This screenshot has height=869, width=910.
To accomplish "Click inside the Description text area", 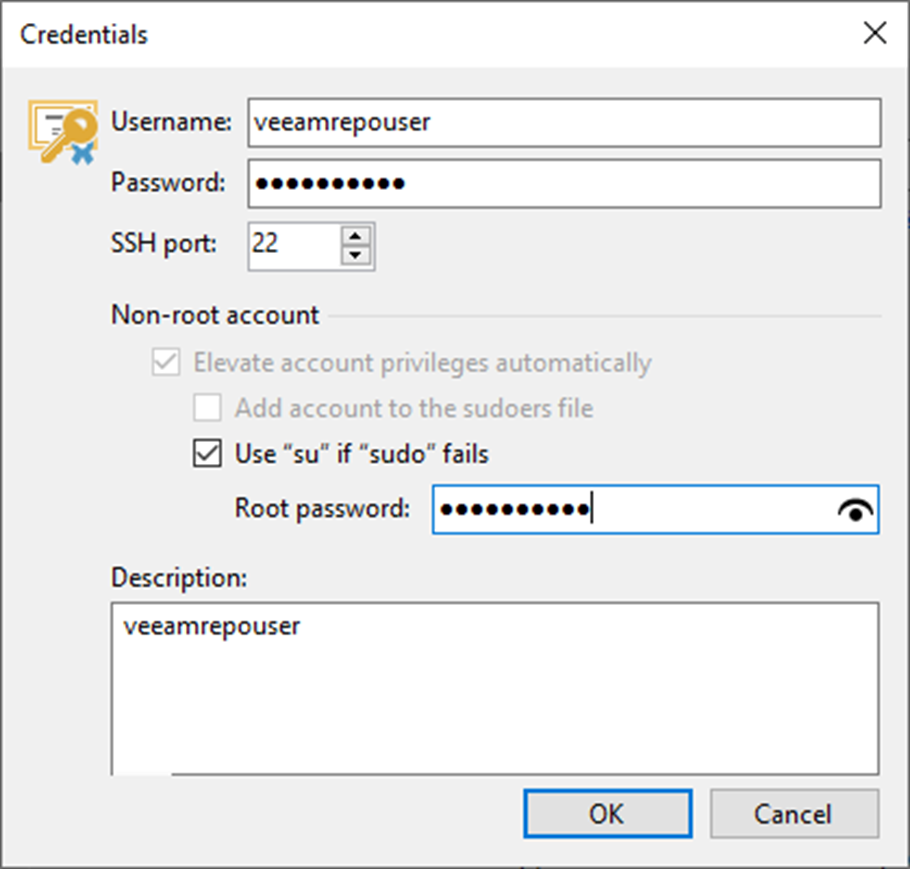I will tap(495, 690).
